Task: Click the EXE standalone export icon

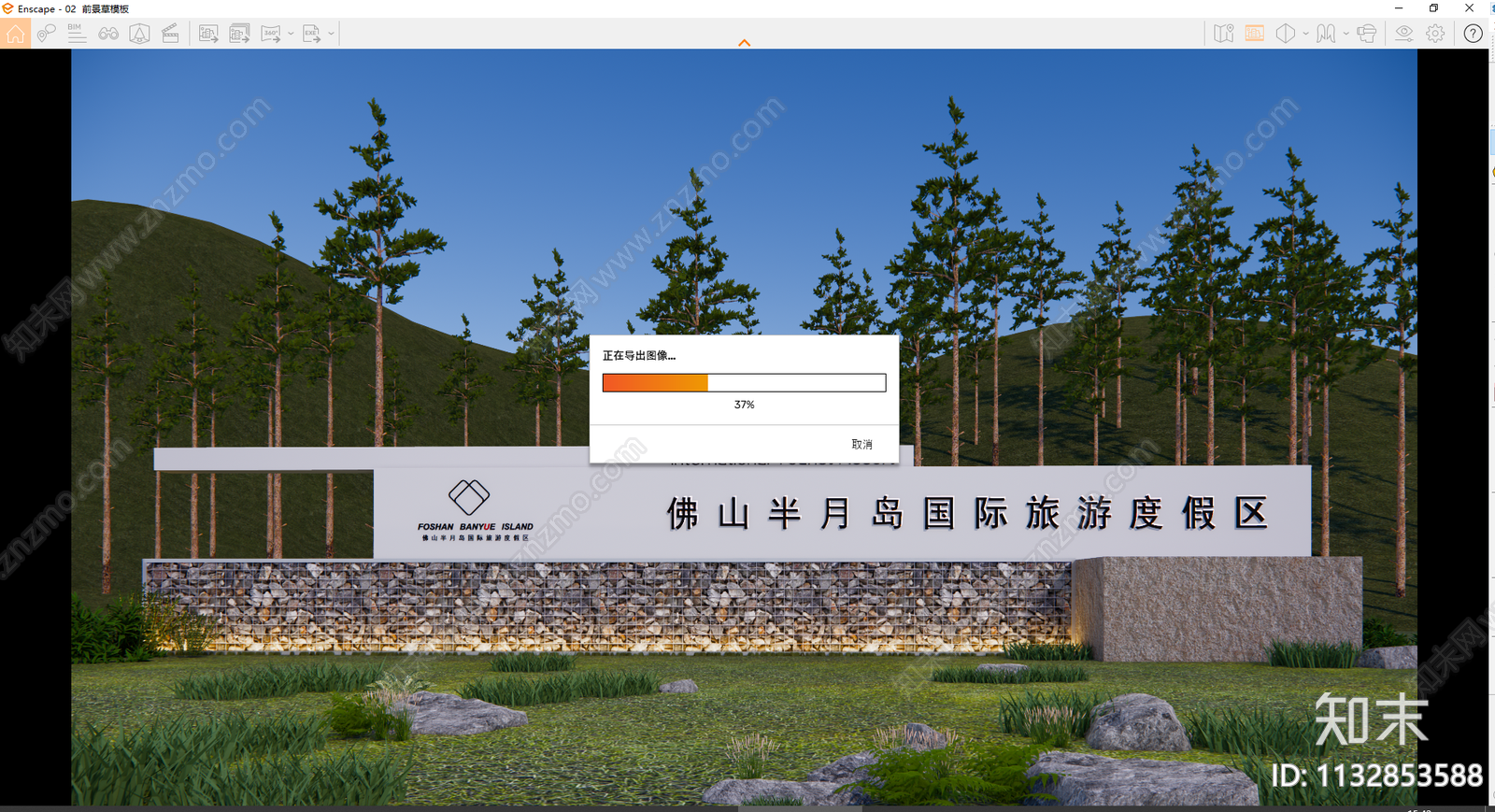Action: point(312,34)
